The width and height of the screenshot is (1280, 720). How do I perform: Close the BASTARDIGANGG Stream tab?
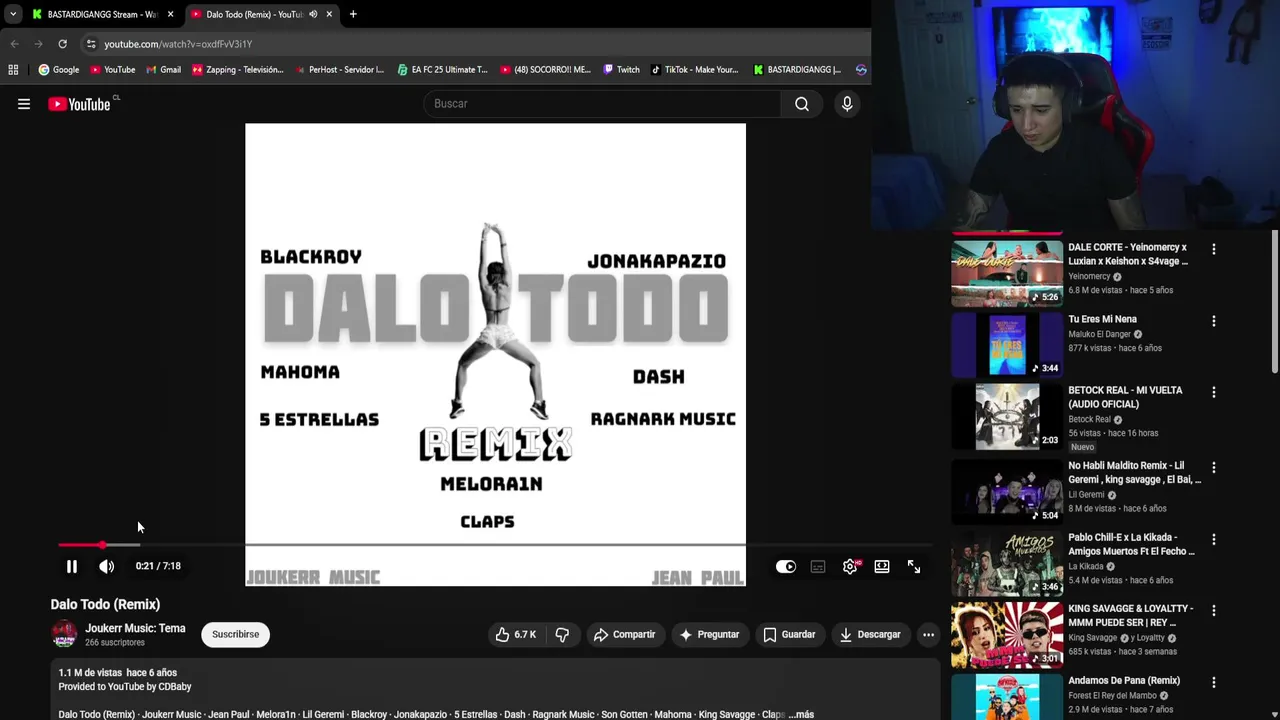[x=170, y=14]
